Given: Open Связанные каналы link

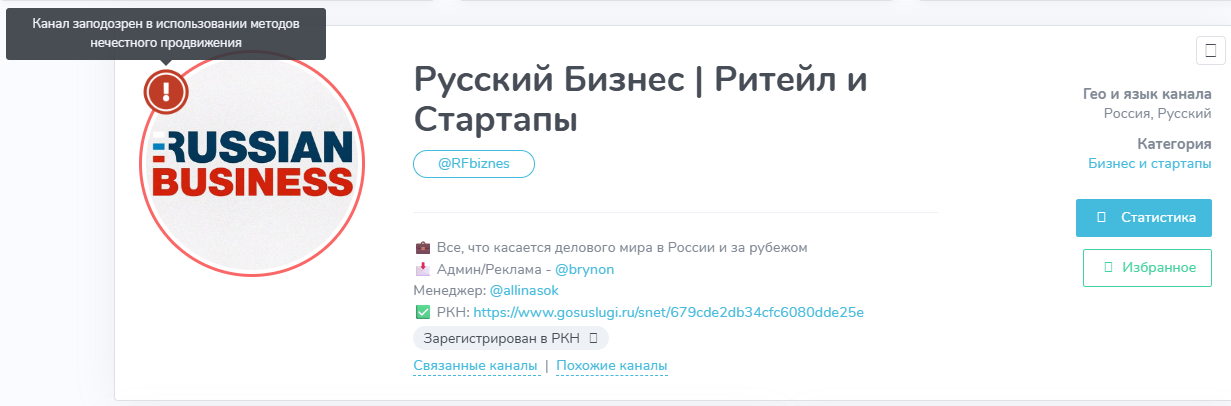Looking at the screenshot, I should pyautogui.click(x=476, y=366).
